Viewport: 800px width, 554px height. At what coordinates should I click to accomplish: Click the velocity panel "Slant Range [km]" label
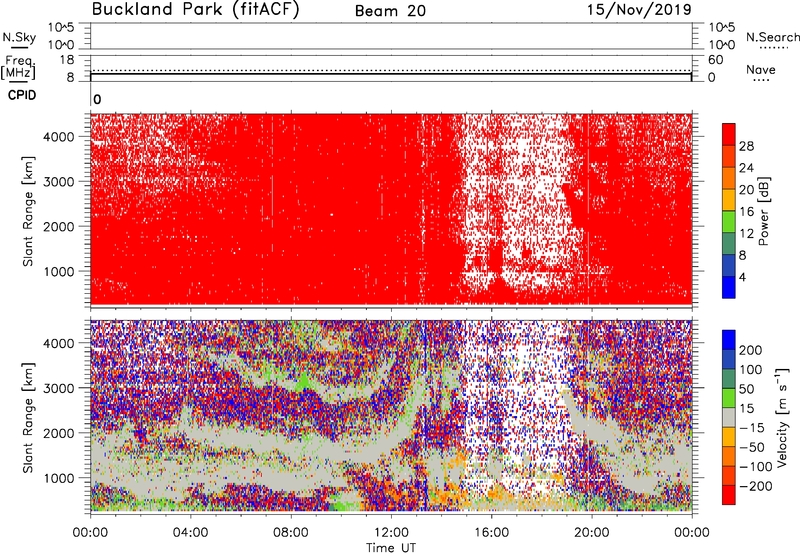[x=28, y=418]
